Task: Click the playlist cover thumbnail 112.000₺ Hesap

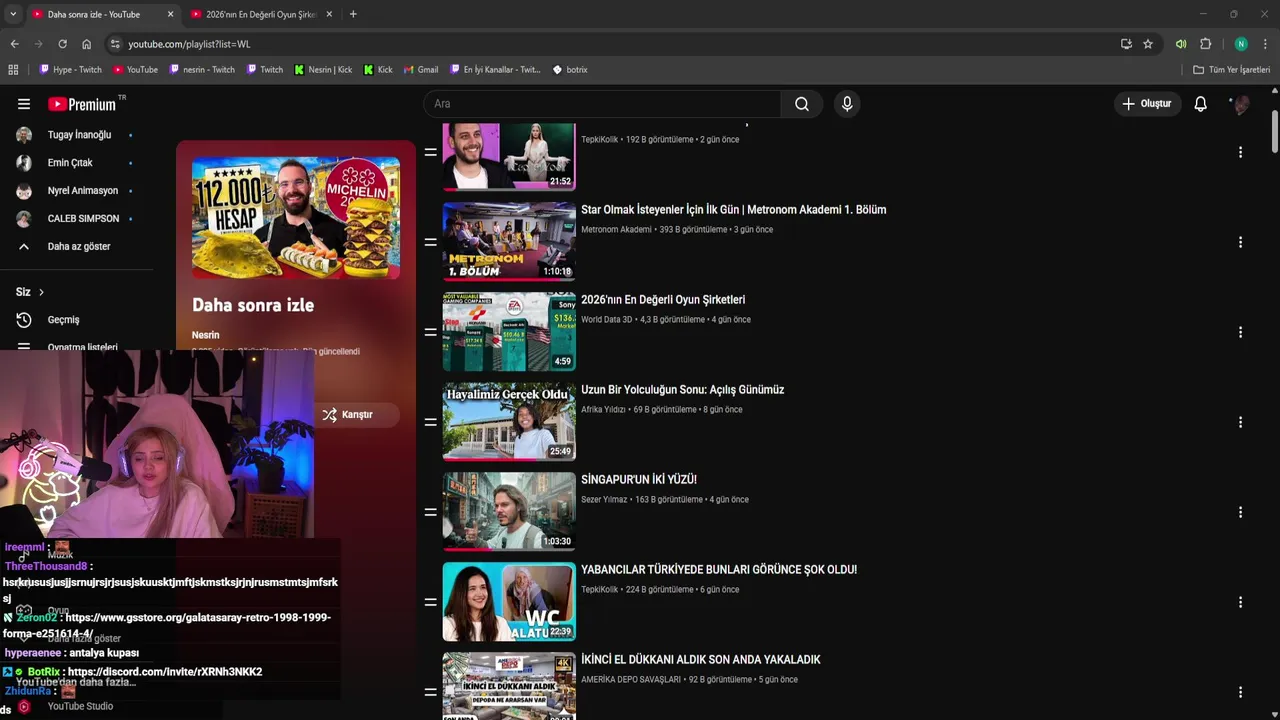Action: point(296,217)
